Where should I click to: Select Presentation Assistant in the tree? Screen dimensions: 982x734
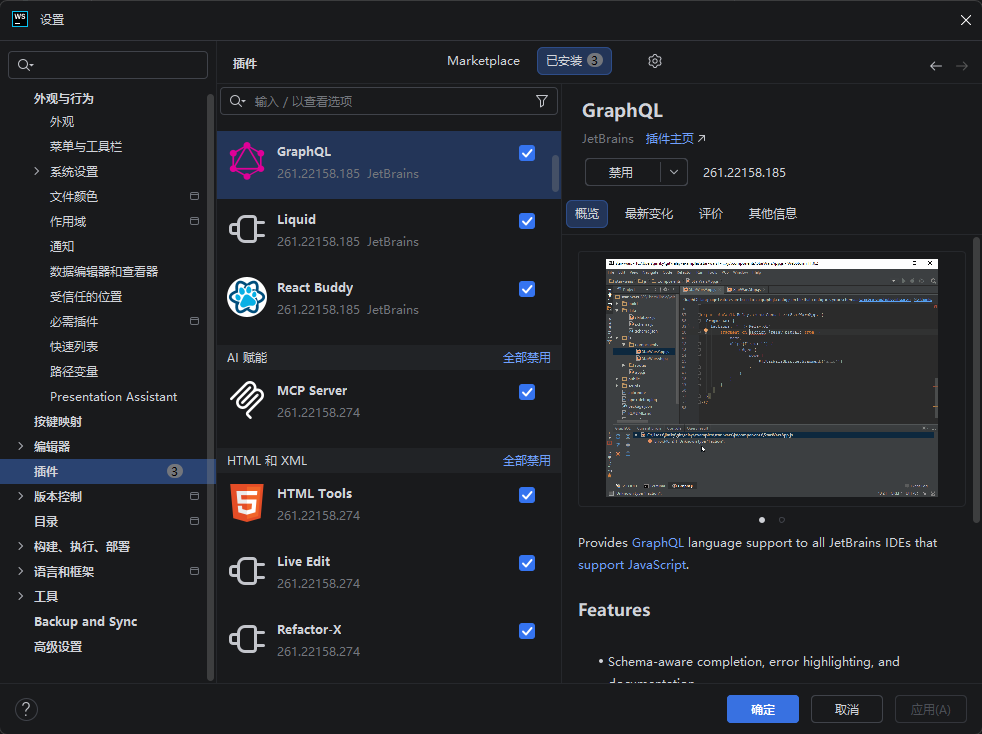pos(113,396)
